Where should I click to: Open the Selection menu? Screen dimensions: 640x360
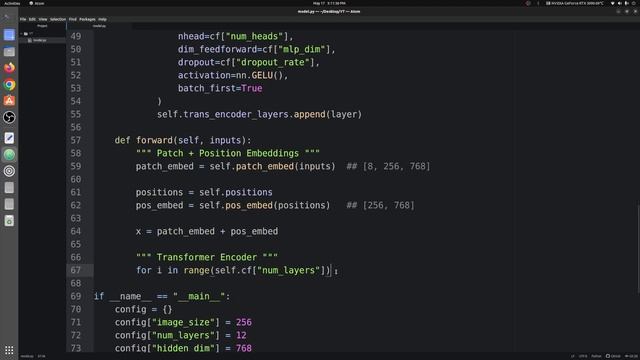point(58,19)
